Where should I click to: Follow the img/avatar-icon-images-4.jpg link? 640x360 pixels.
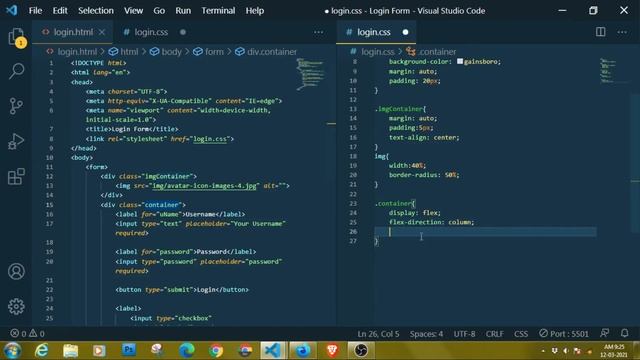click(x=204, y=186)
